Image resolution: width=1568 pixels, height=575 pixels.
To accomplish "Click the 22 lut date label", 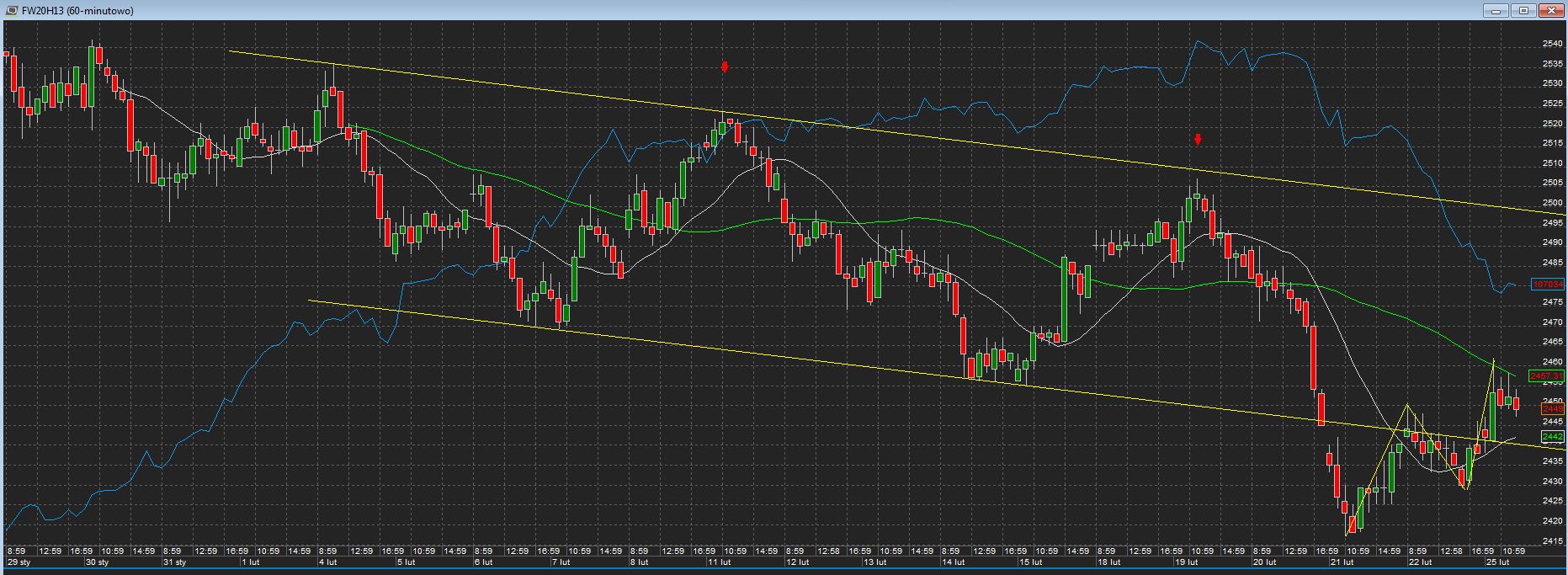I will [1420, 562].
